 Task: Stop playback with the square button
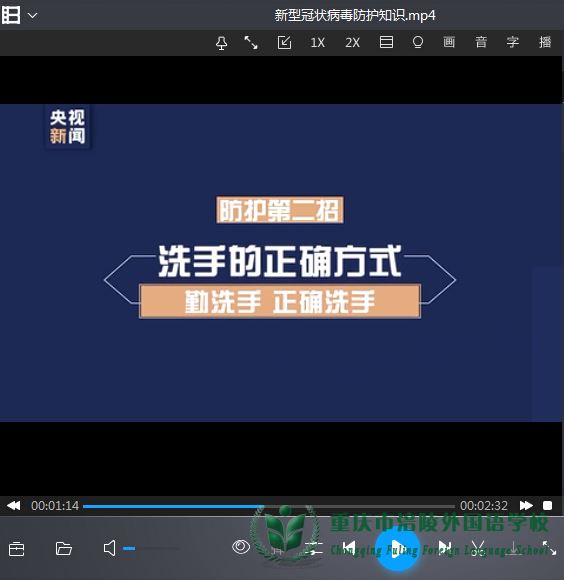tap(547, 505)
